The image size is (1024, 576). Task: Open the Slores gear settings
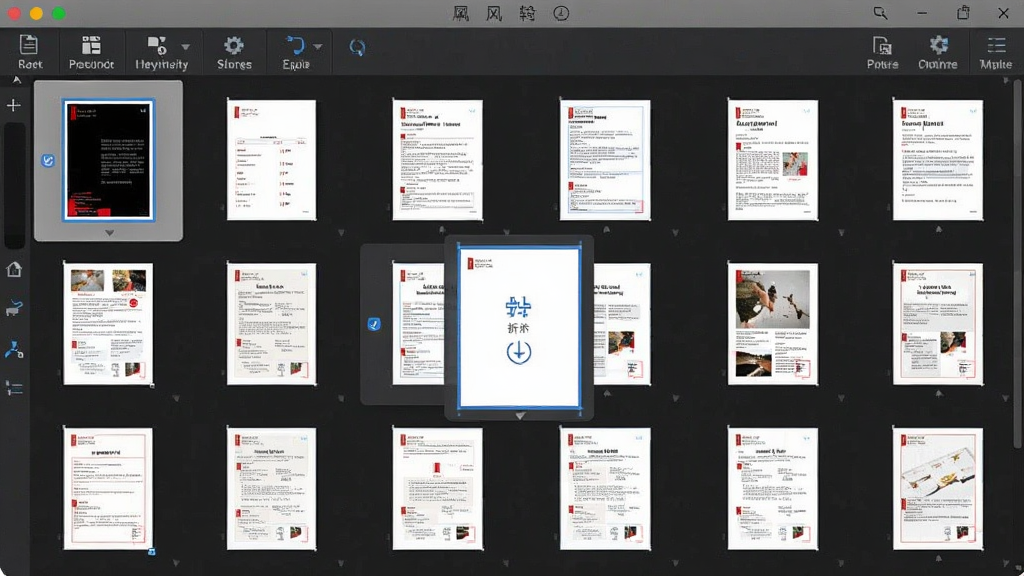point(234,45)
